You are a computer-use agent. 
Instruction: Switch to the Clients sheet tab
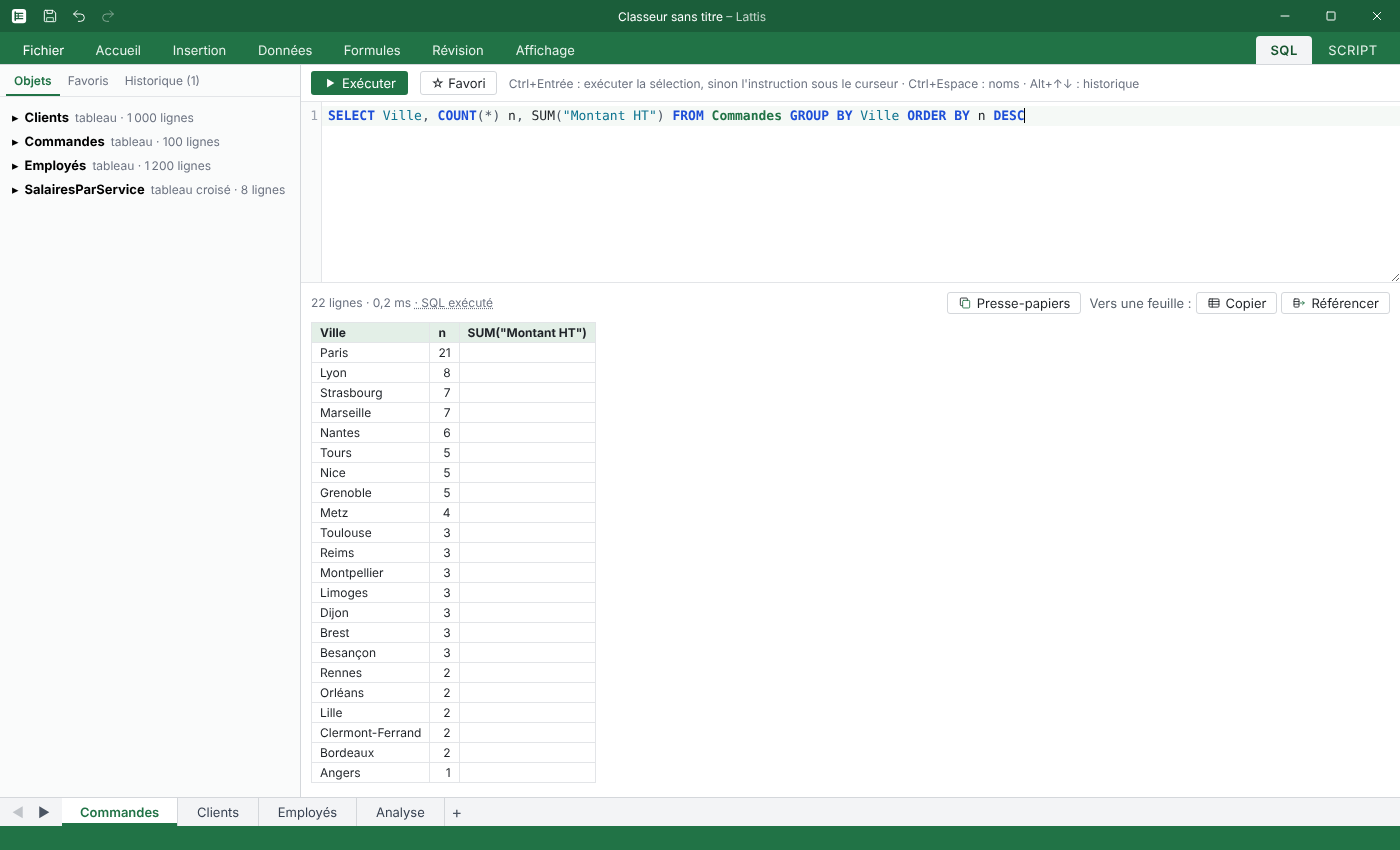(218, 813)
